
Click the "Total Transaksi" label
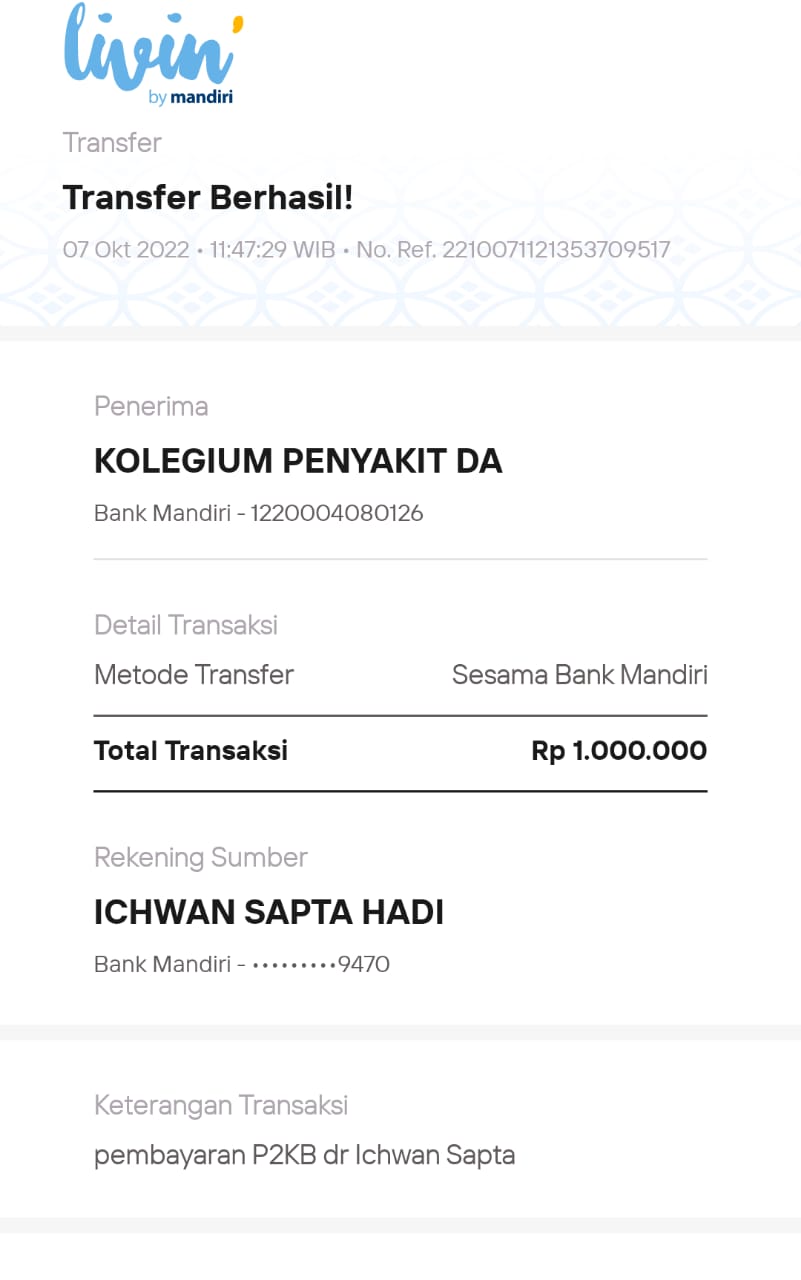(191, 751)
